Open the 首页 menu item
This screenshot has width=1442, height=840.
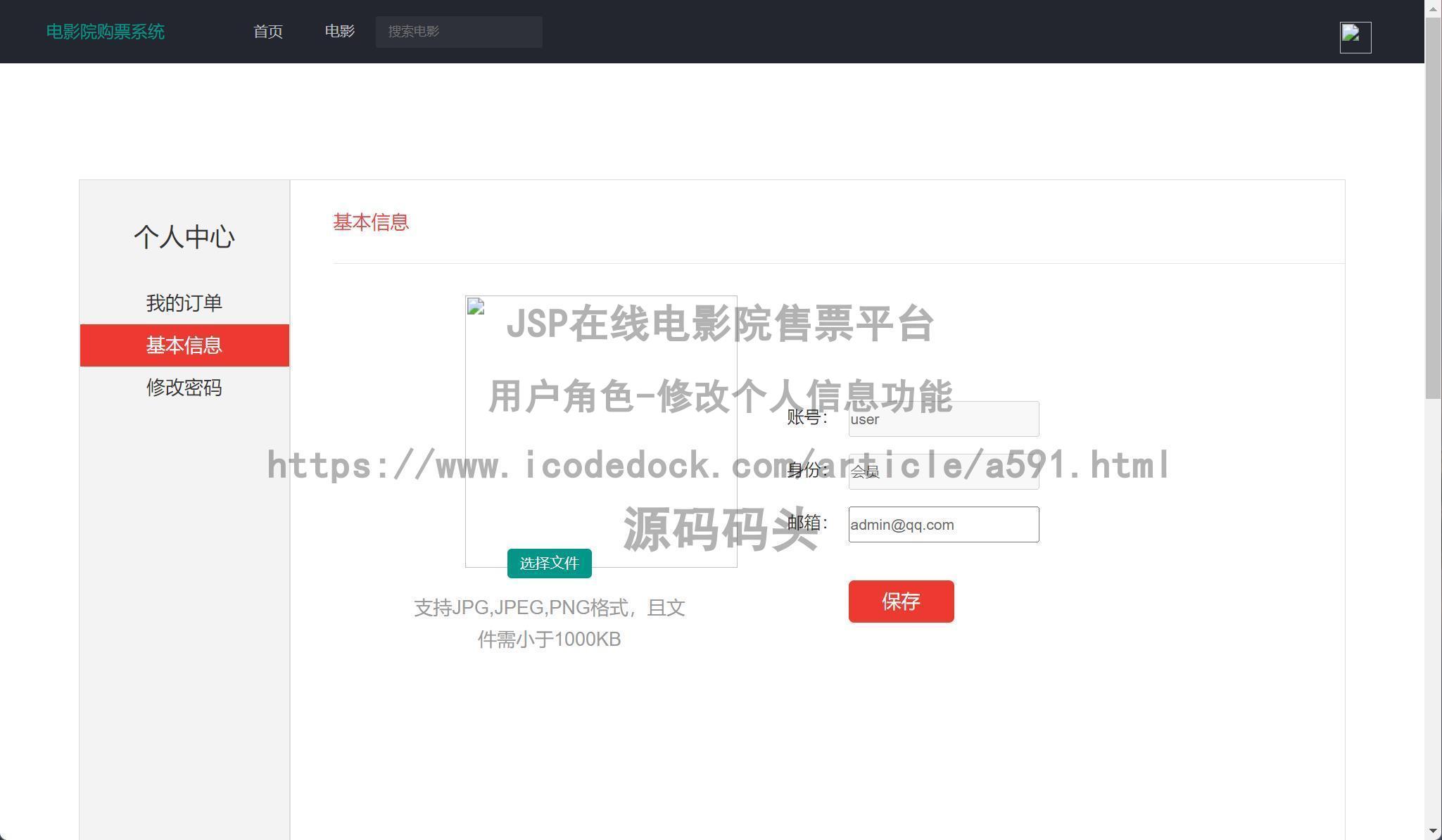point(267,32)
